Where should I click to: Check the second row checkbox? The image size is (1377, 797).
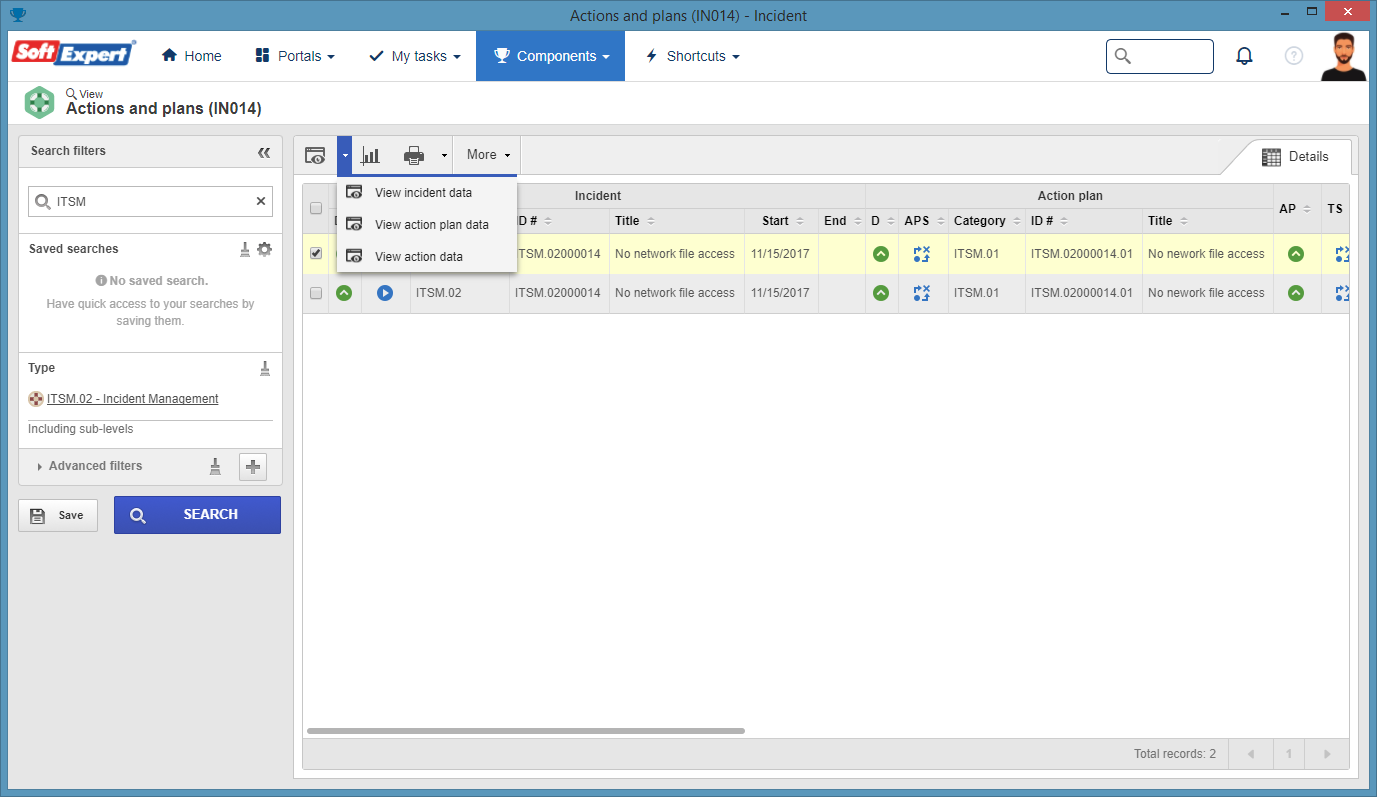coord(316,293)
